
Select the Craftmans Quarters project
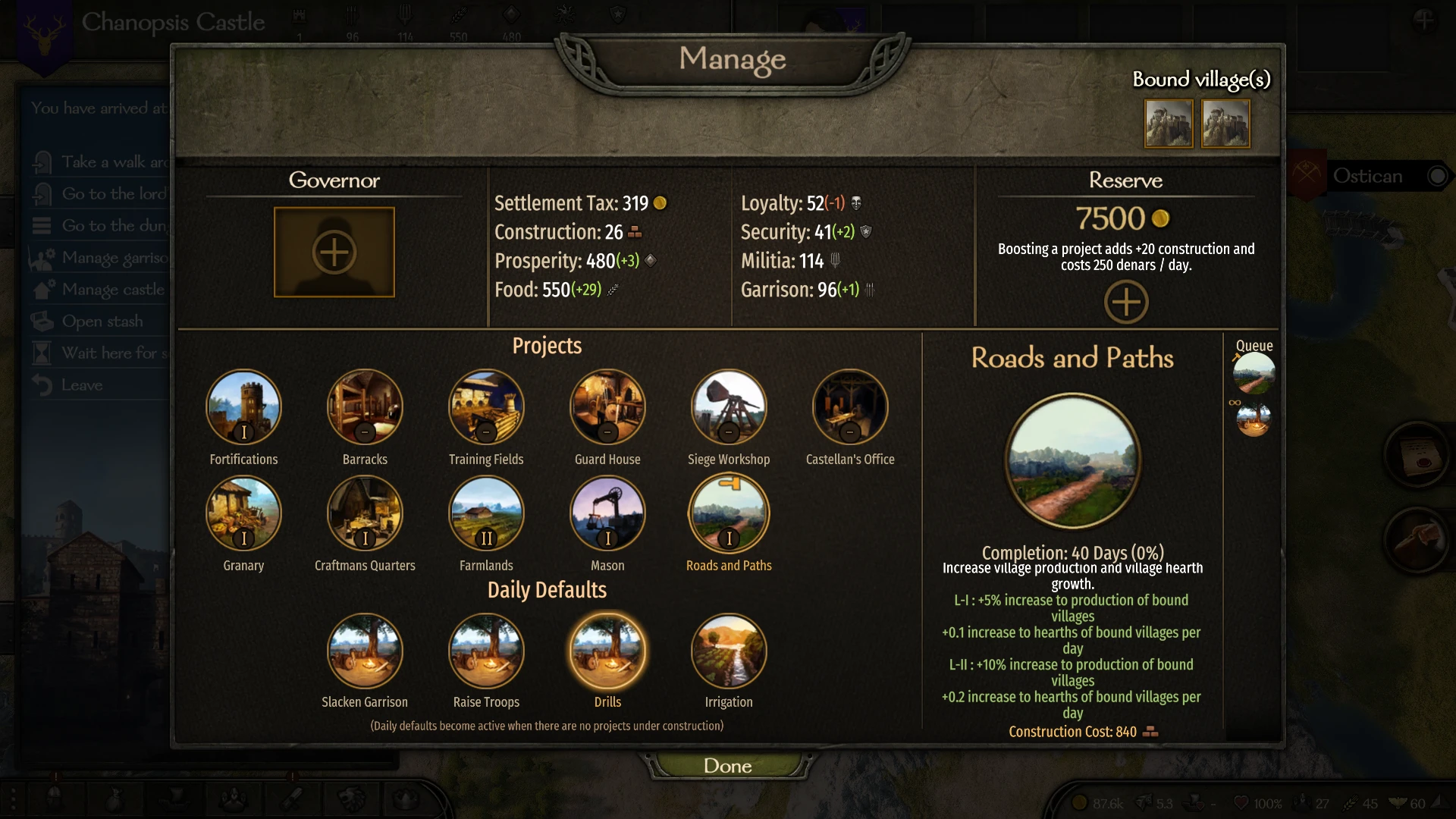[x=365, y=513]
